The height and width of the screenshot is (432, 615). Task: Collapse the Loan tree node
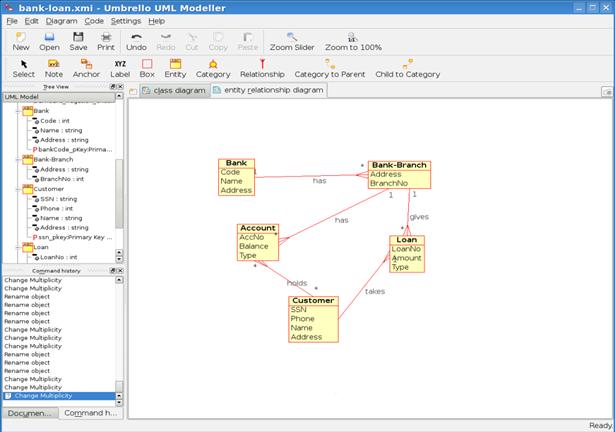click(18, 247)
